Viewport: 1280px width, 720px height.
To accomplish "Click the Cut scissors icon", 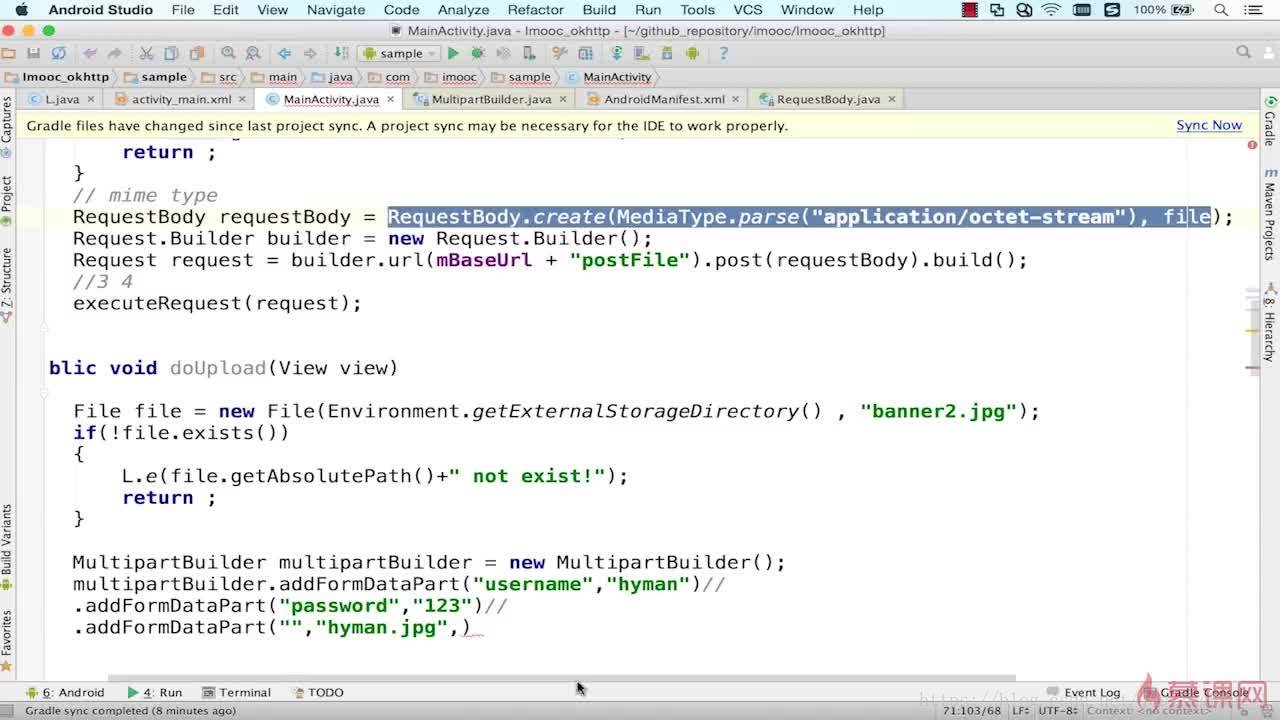I will tap(146, 53).
